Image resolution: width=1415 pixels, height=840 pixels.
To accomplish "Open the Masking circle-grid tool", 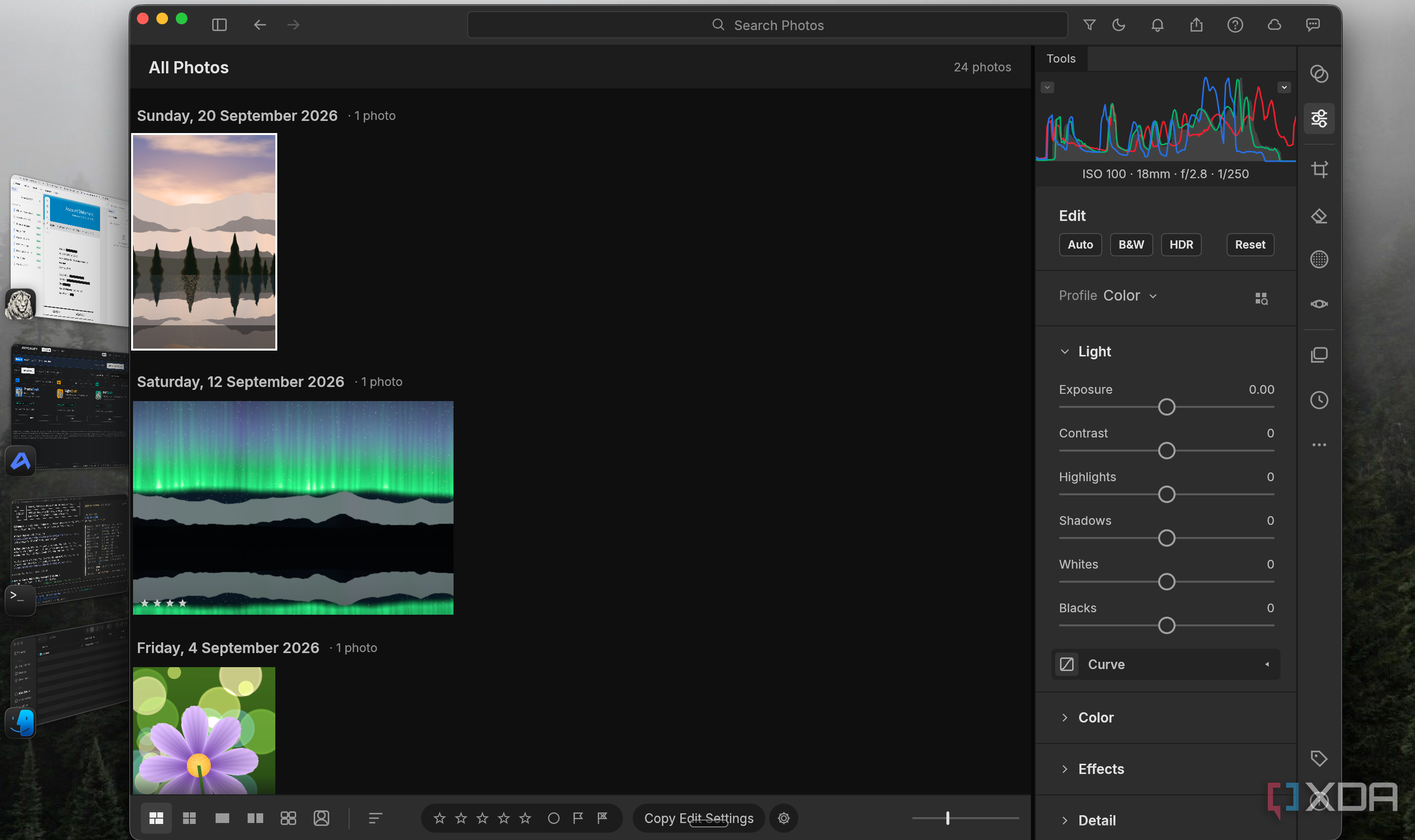I will 1319,259.
